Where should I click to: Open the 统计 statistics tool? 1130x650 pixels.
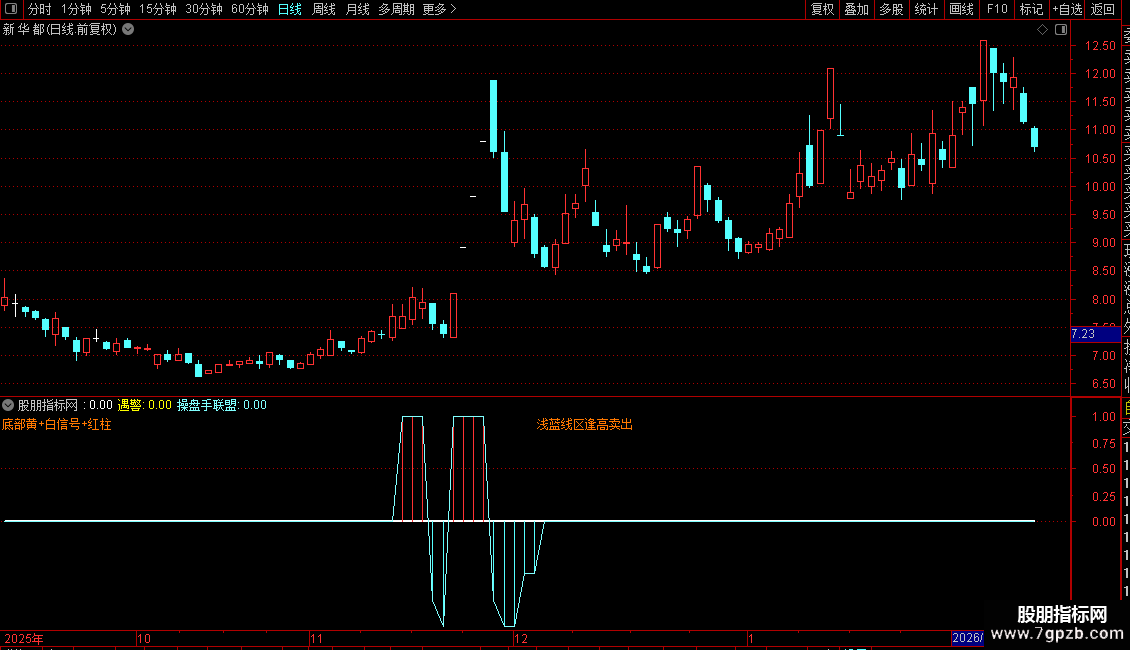pos(926,9)
